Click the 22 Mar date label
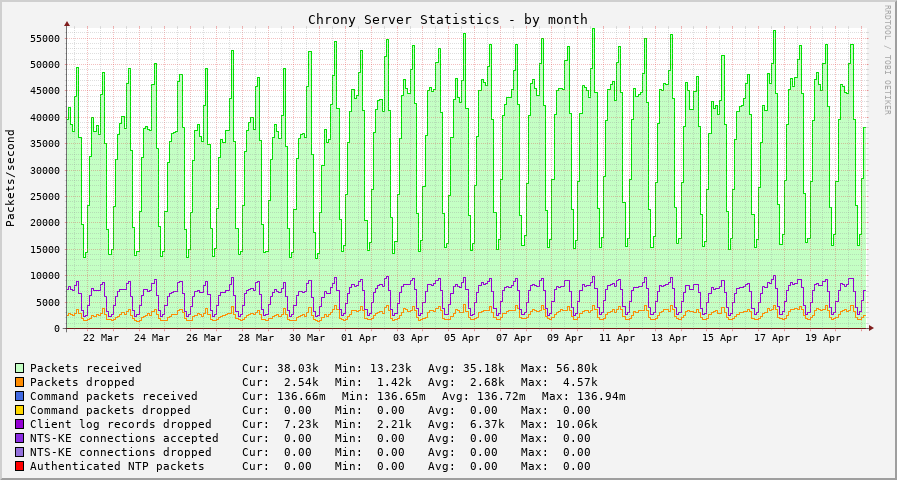Screen dimensions: 897x480 click(101, 338)
